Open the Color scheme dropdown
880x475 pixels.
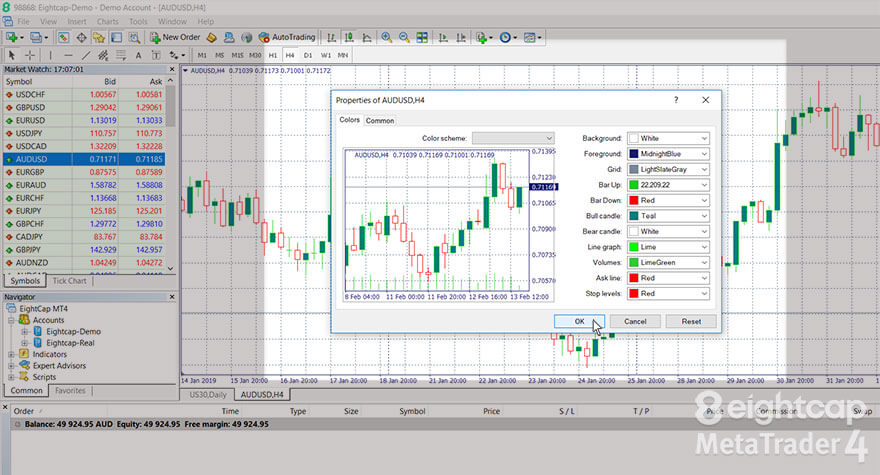[514, 138]
